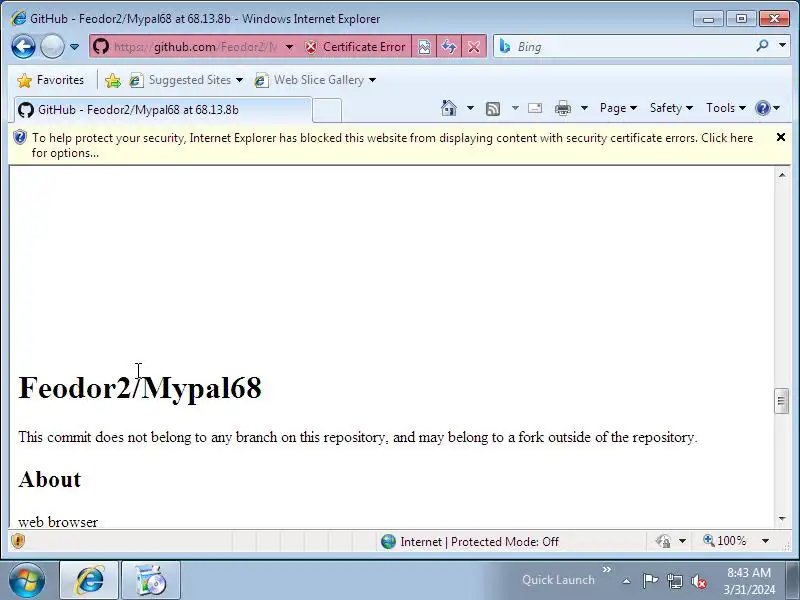Click the security information bar message
The height and width of the screenshot is (600, 800).
(x=392, y=145)
